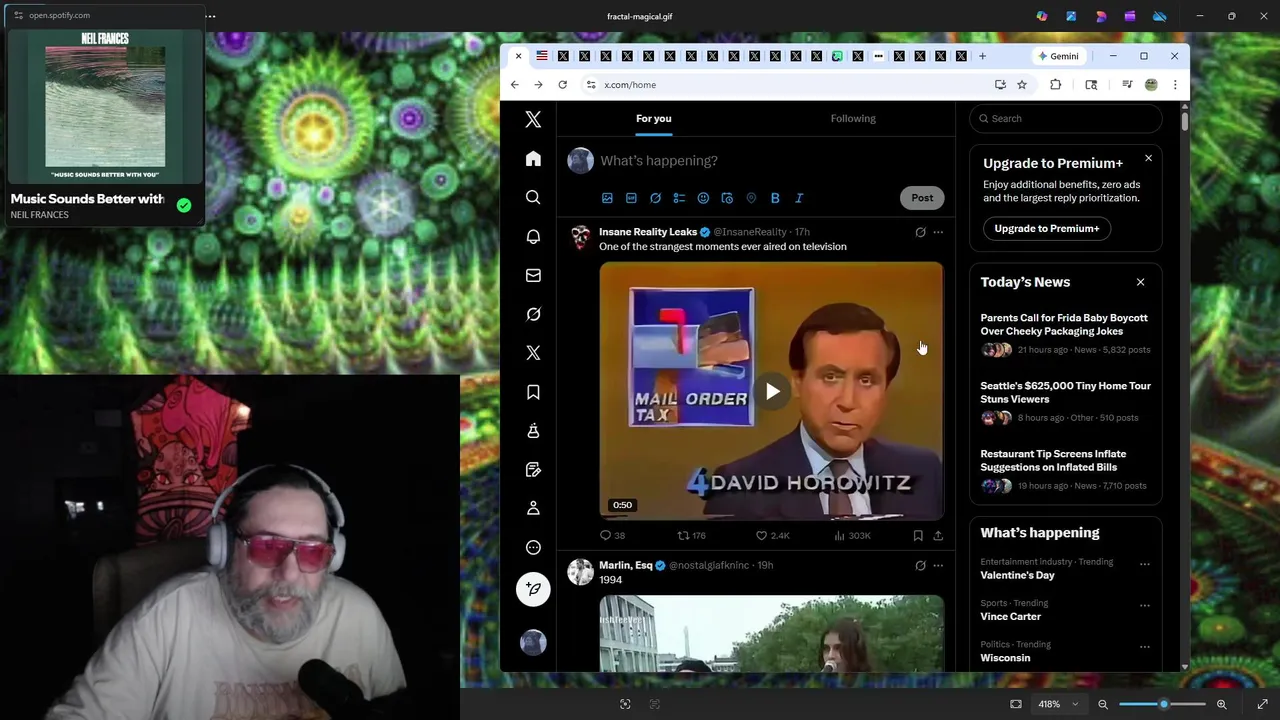The height and width of the screenshot is (720, 1280).
Task: Open more options for Vince Carter trend
Action: pos(1145,605)
